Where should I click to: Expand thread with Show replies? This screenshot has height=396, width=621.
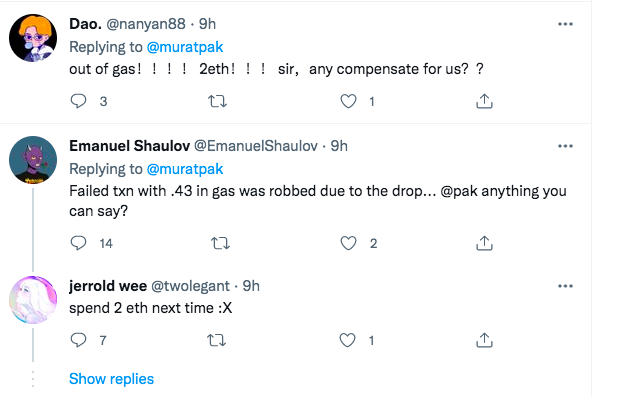[111, 379]
